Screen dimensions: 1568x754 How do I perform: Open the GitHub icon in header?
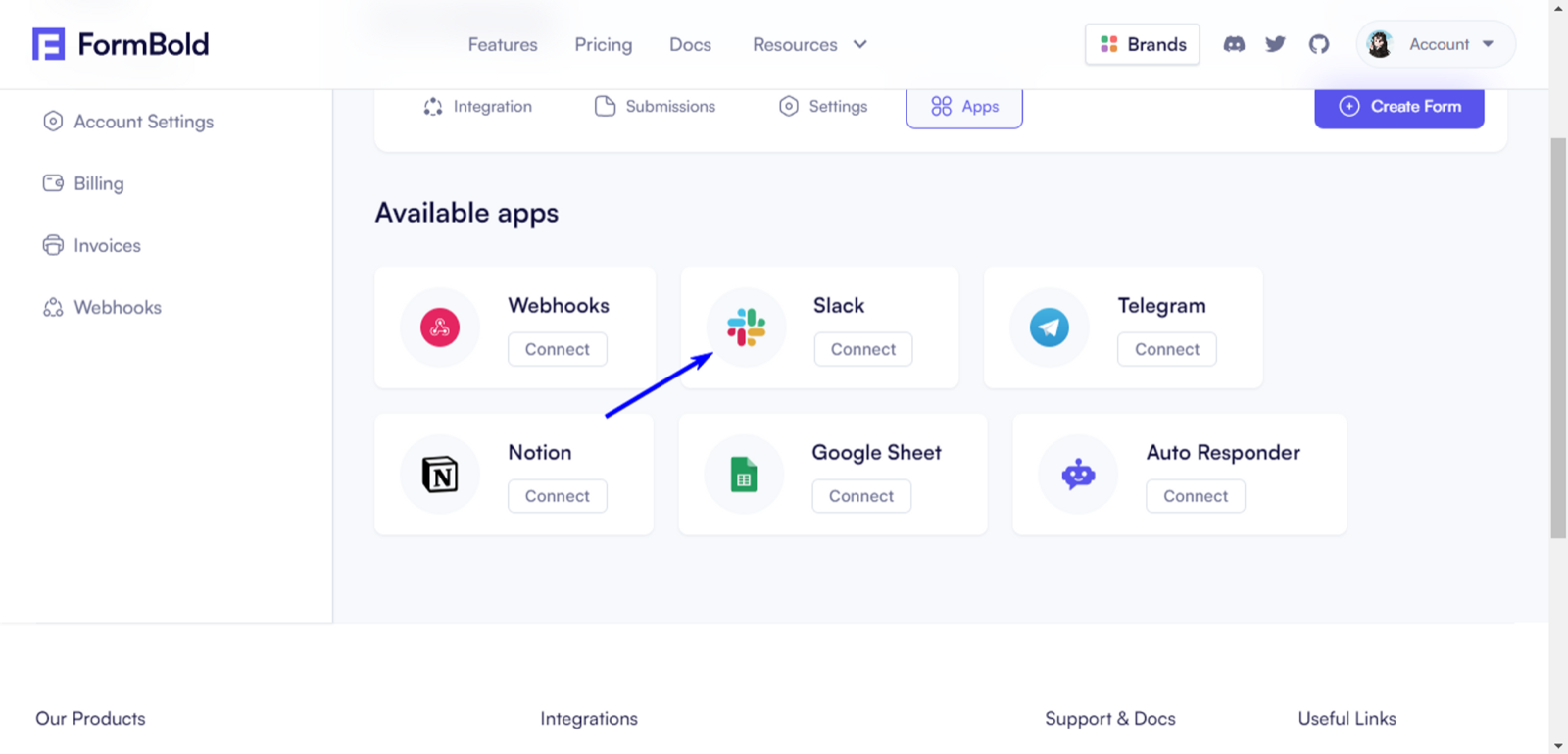pyautogui.click(x=1319, y=44)
